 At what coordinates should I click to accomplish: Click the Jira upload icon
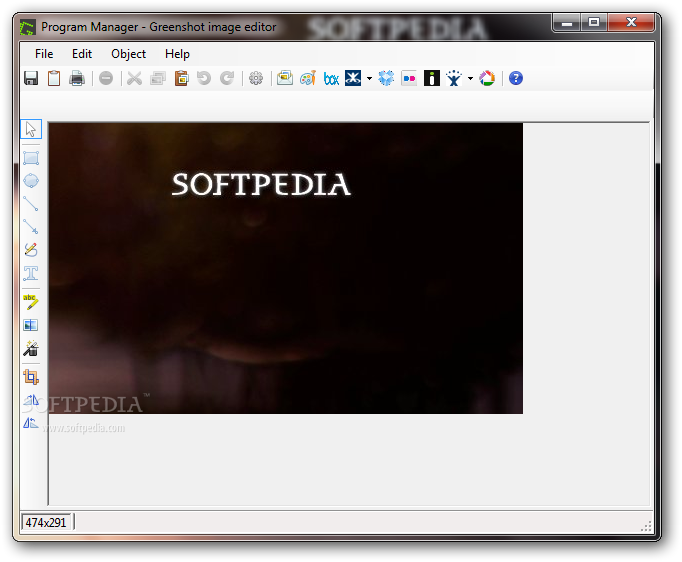pyautogui.click(x=454, y=78)
